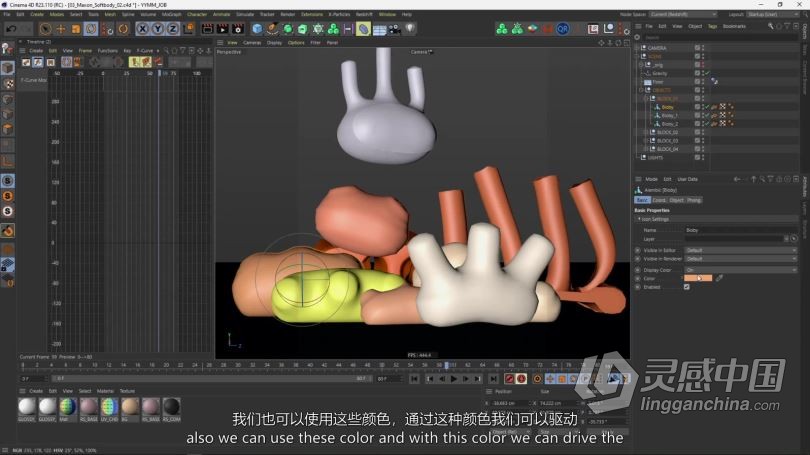Collapse the BLOCK_01 group expander
Viewport: 810px width, 455px height.
point(646,99)
